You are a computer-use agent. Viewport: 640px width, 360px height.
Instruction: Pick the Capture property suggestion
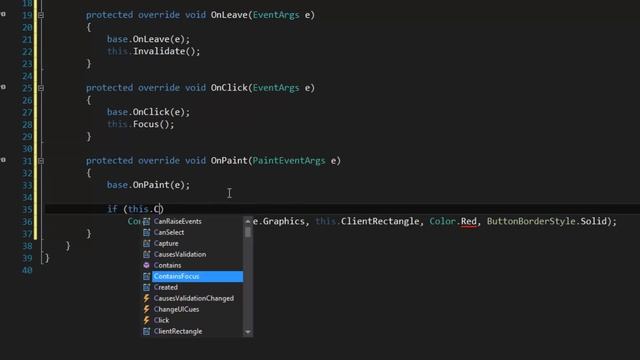(x=166, y=243)
